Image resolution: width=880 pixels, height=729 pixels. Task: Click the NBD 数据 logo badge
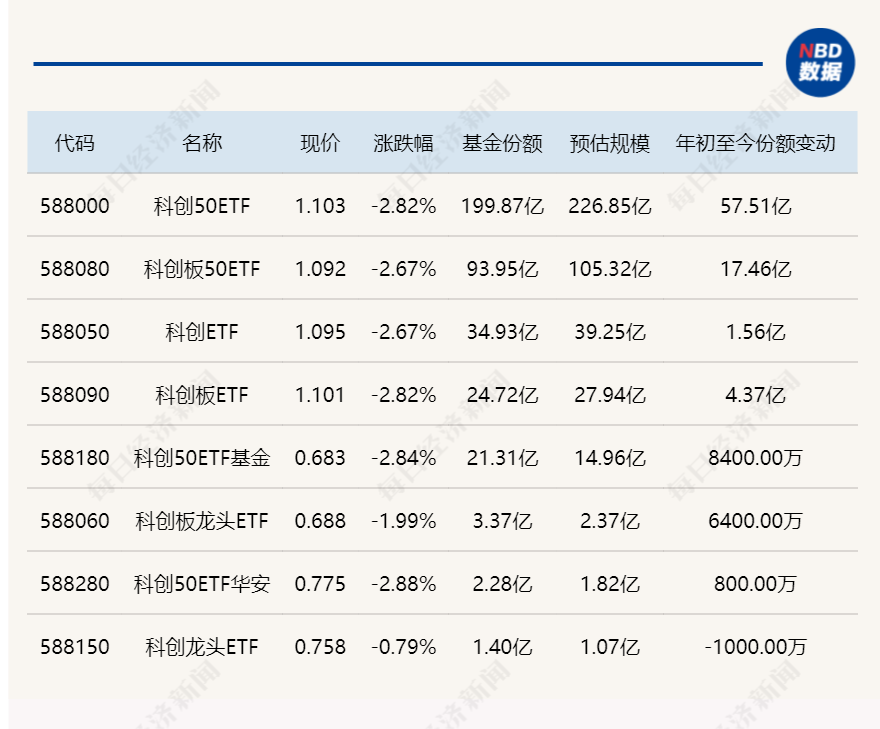[820, 63]
